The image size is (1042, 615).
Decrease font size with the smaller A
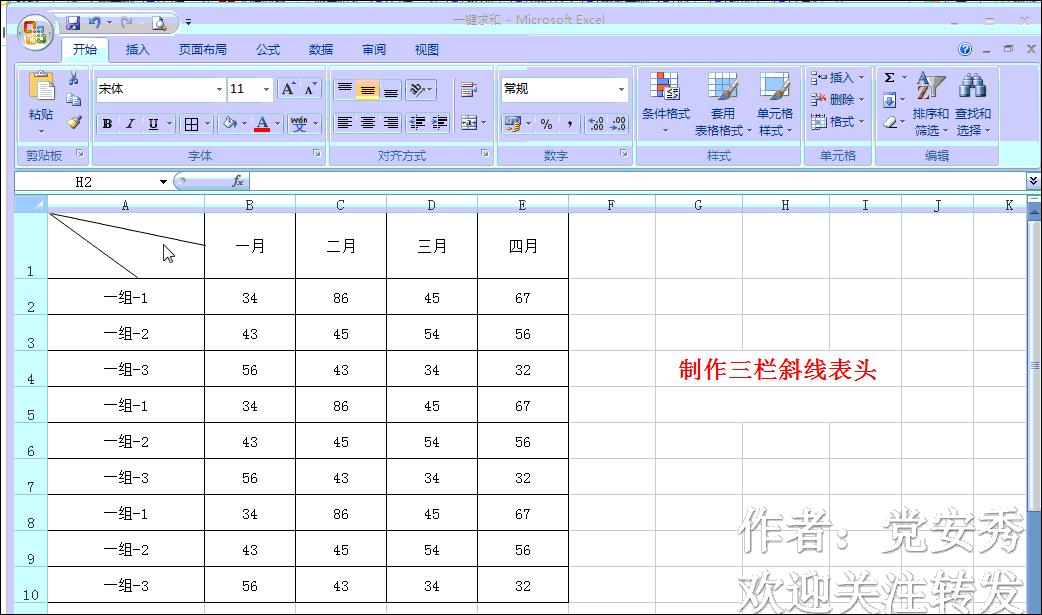coord(310,89)
